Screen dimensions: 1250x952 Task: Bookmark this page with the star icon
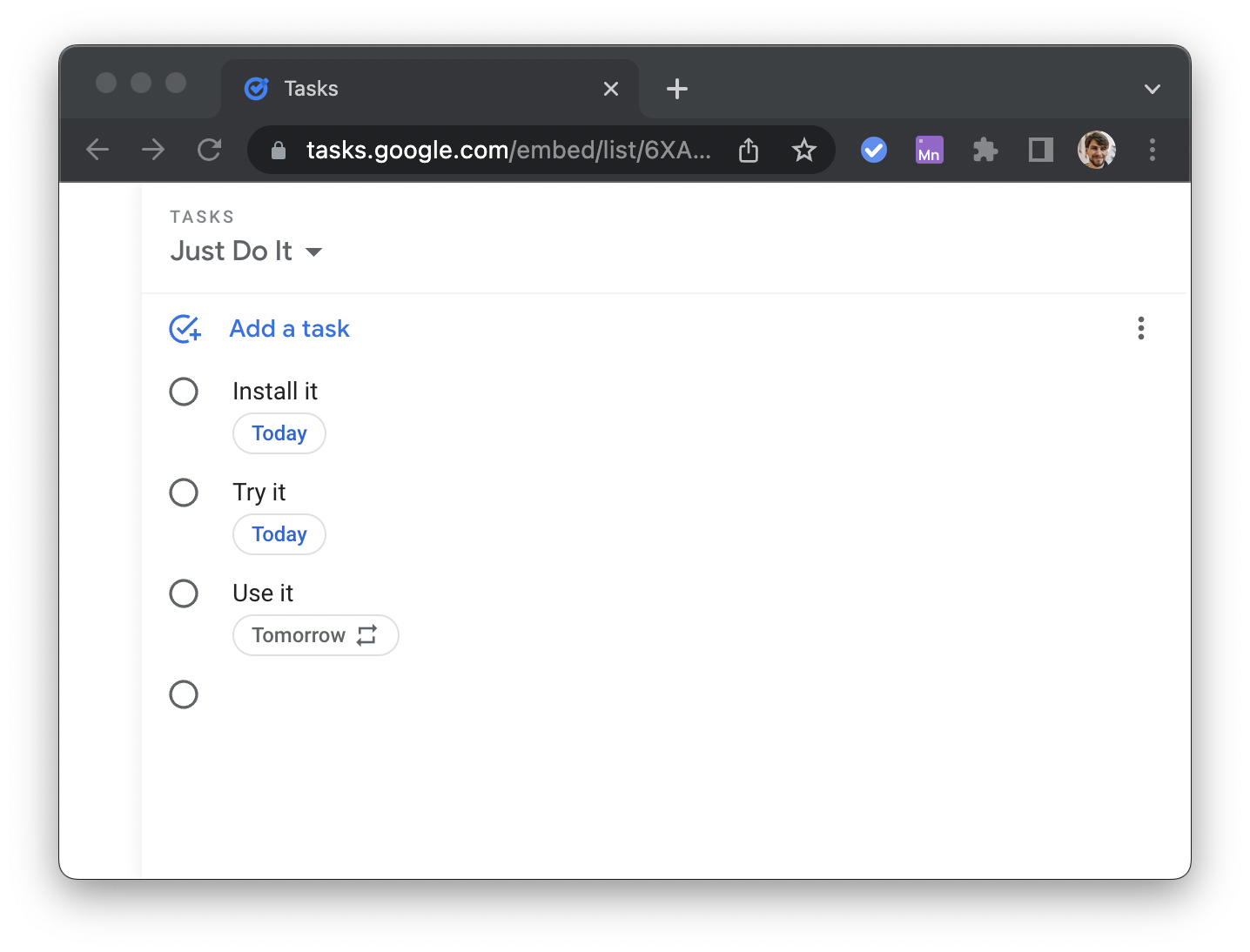point(803,150)
